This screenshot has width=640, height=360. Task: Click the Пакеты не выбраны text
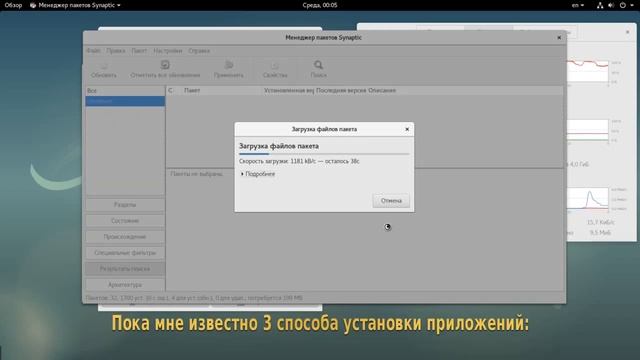pyautogui.click(x=197, y=174)
